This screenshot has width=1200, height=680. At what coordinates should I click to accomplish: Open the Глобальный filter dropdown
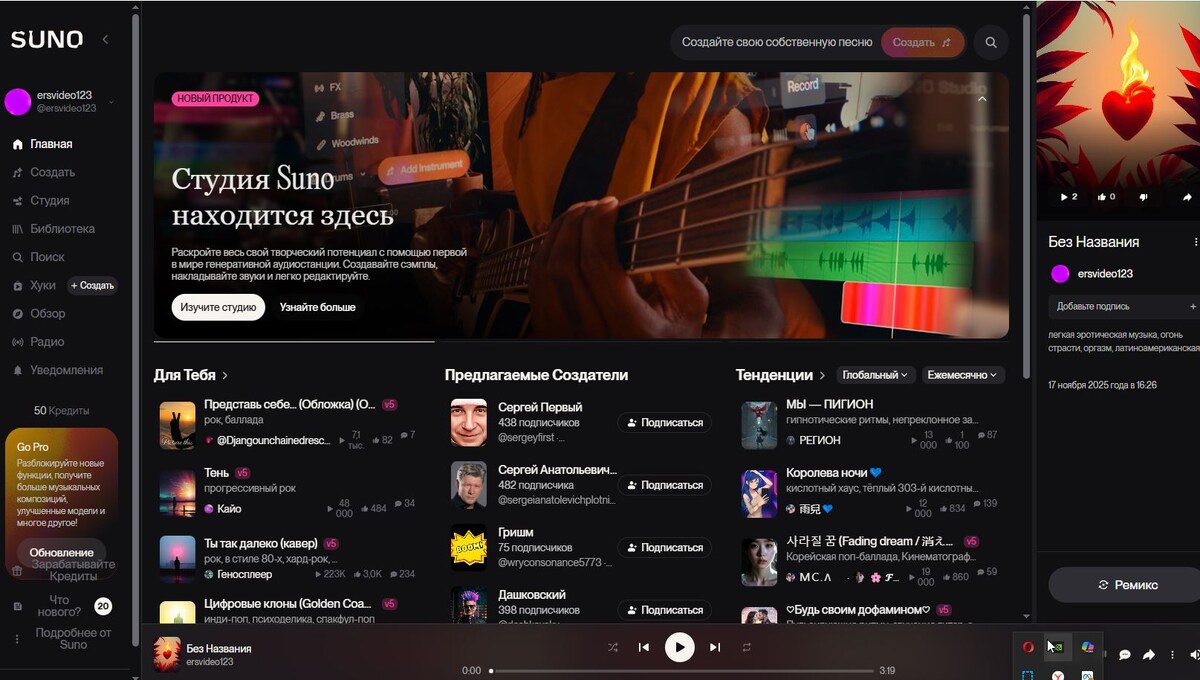876,375
